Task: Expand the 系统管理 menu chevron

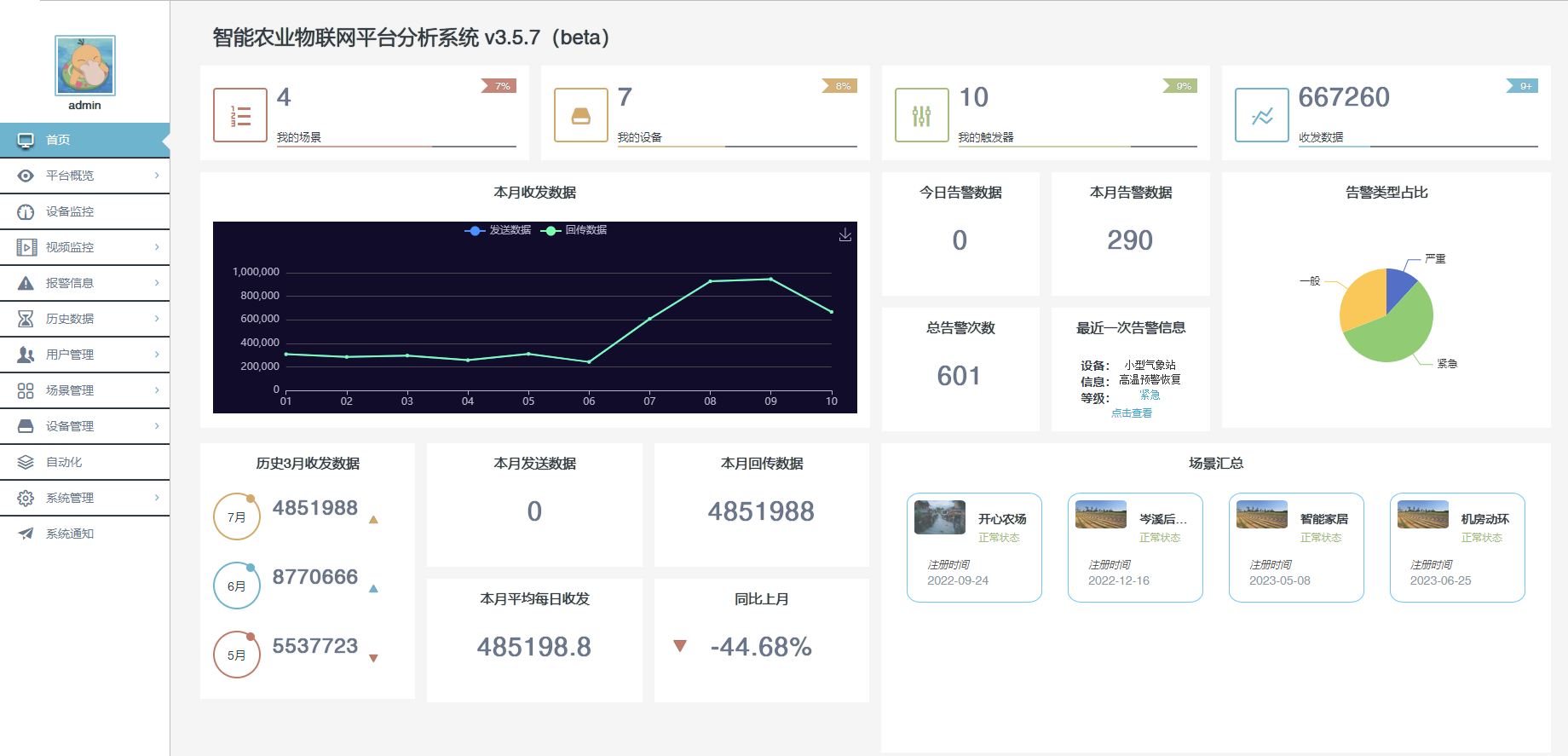Action: pyautogui.click(x=158, y=498)
